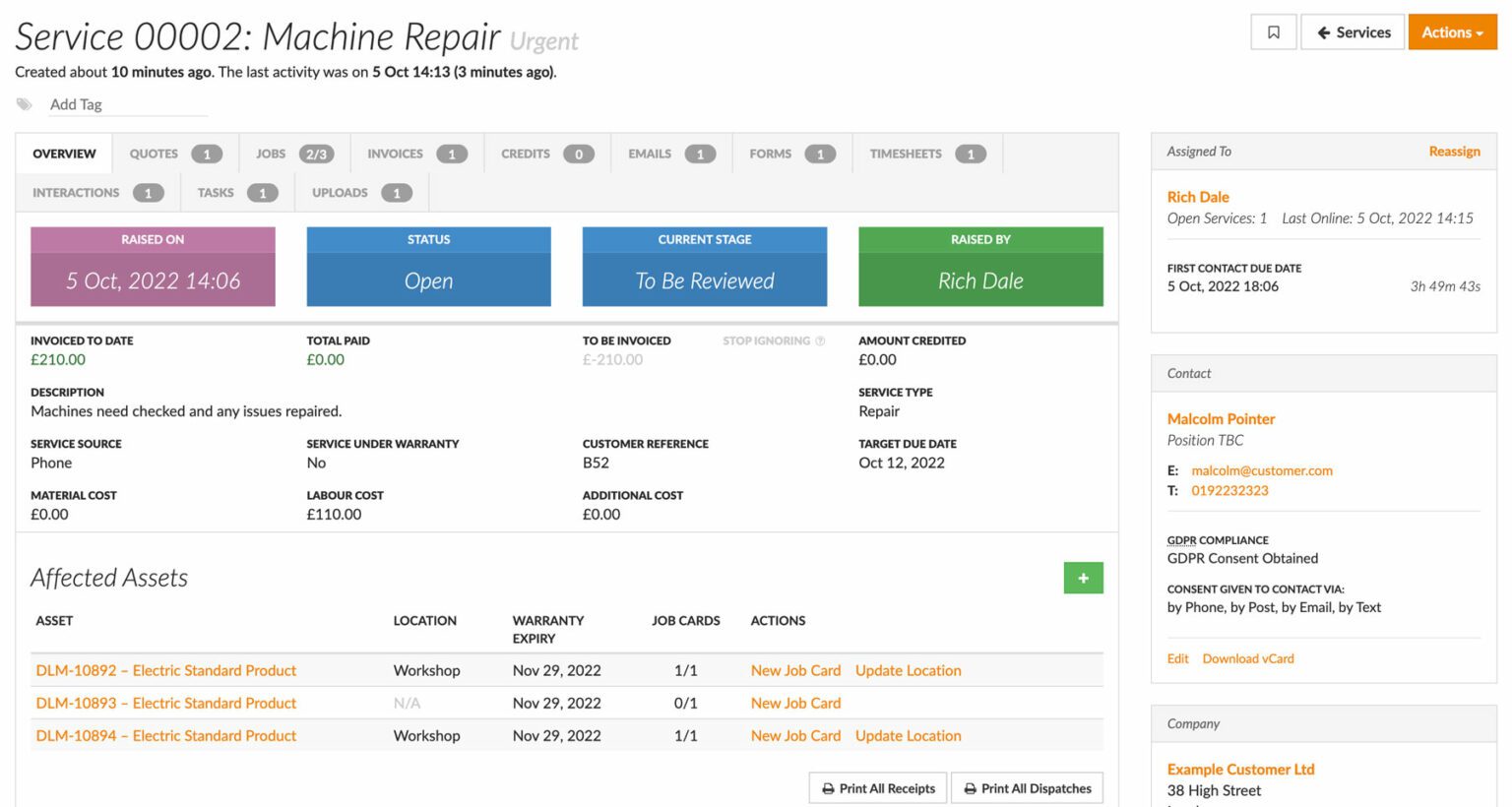Click the bookmark icon next to Services

[1273, 31]
